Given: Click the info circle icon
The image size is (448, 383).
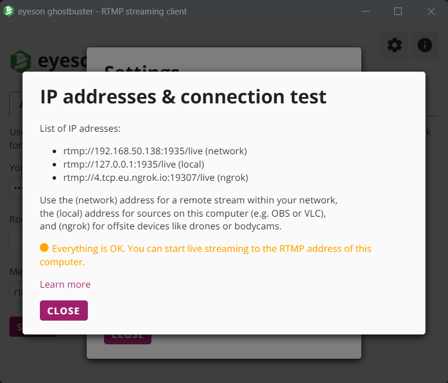Looking at the screenshot, I should click(425, 45).
